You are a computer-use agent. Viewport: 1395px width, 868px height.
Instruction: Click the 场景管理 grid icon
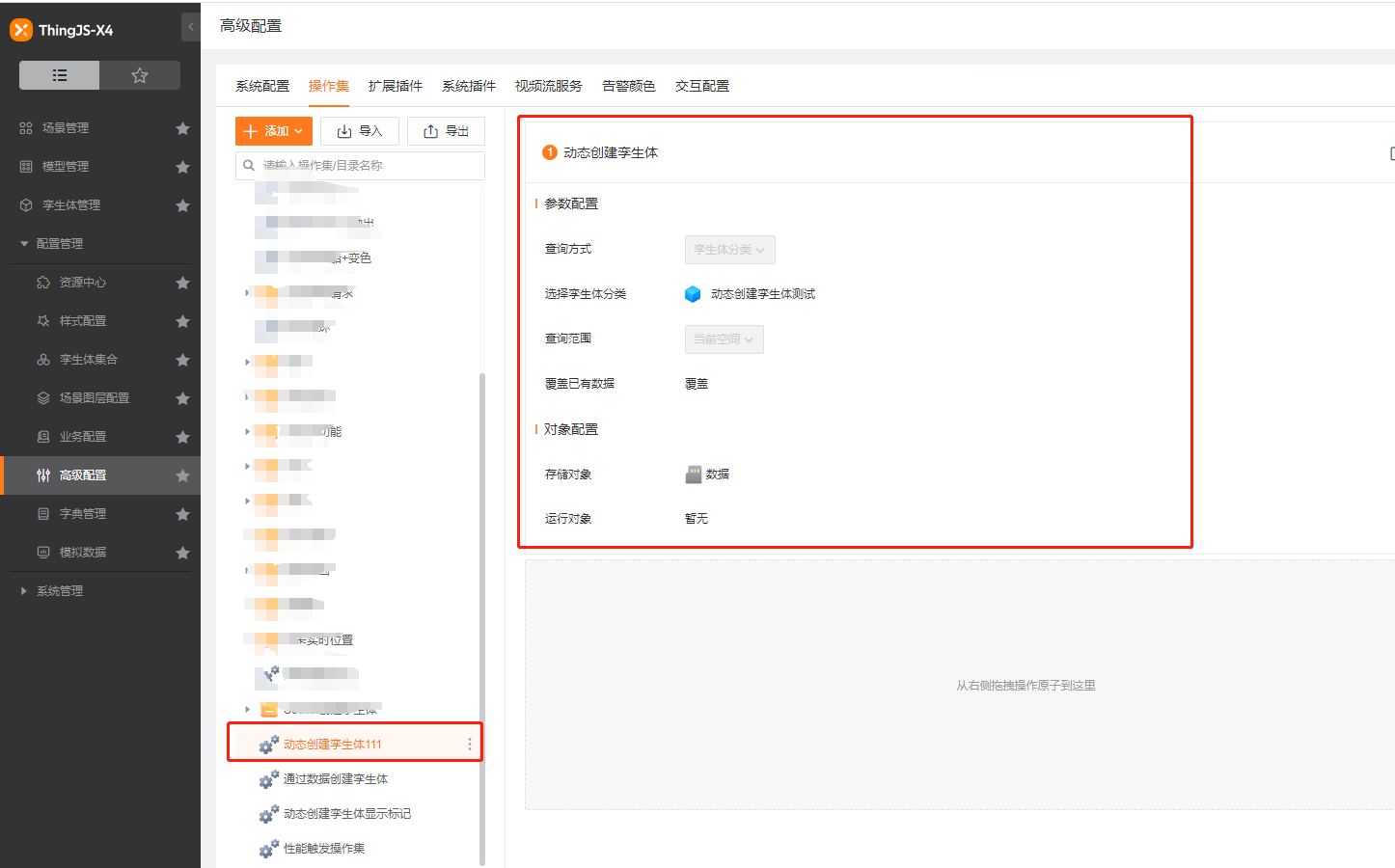coord(26,128)
